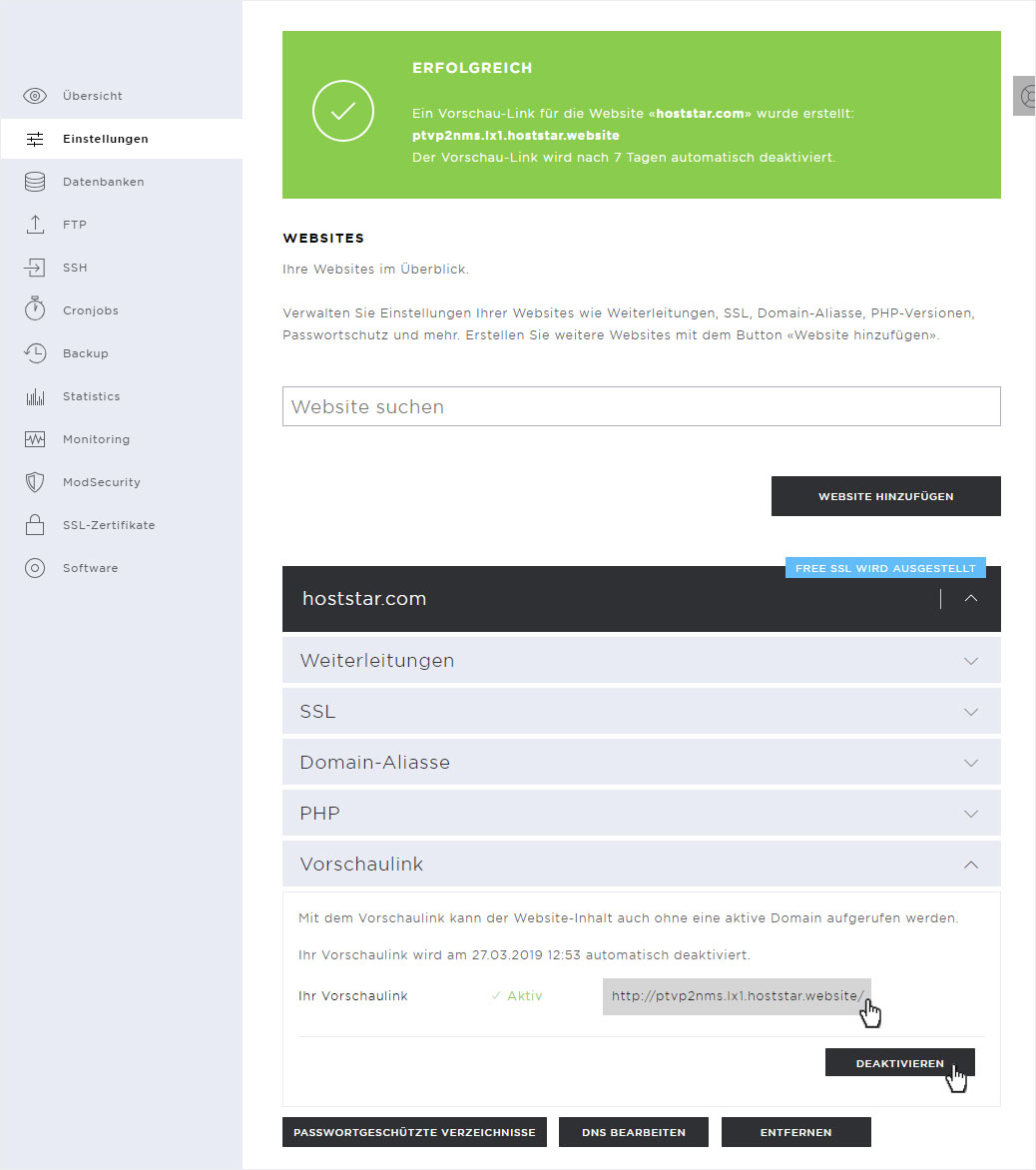Select the ModSecurity shield icon
Screen dimensions: 1036x1170
point(35,483)
